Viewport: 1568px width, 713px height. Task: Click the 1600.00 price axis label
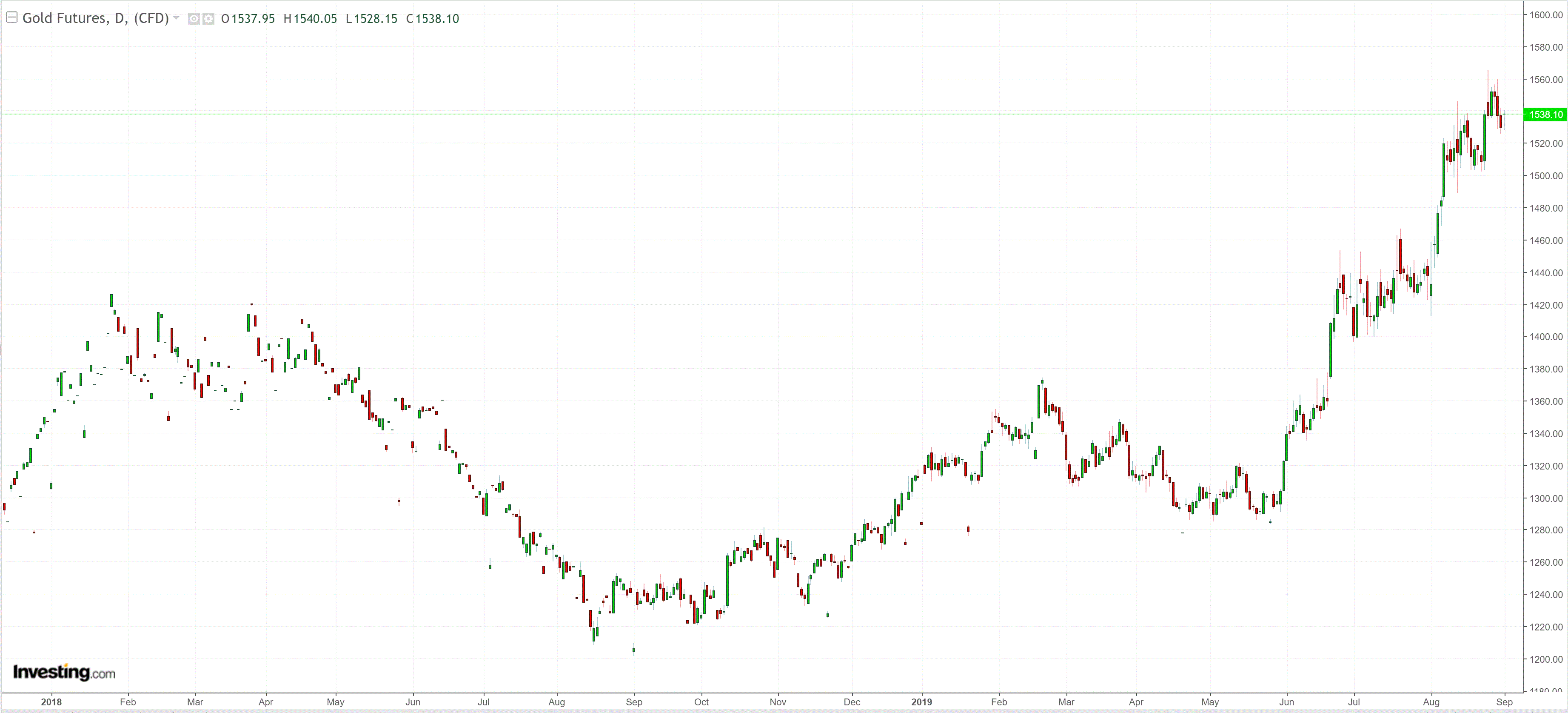click(x=1546, y=15)
